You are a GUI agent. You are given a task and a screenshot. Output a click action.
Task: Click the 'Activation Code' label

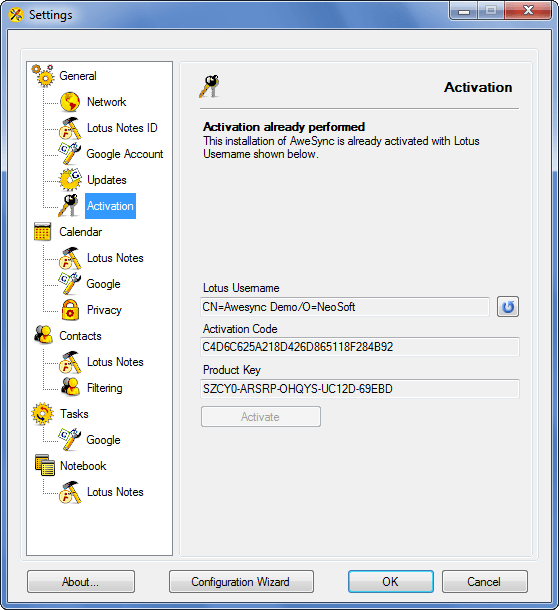pyautogui.click(x=240, y=329)
